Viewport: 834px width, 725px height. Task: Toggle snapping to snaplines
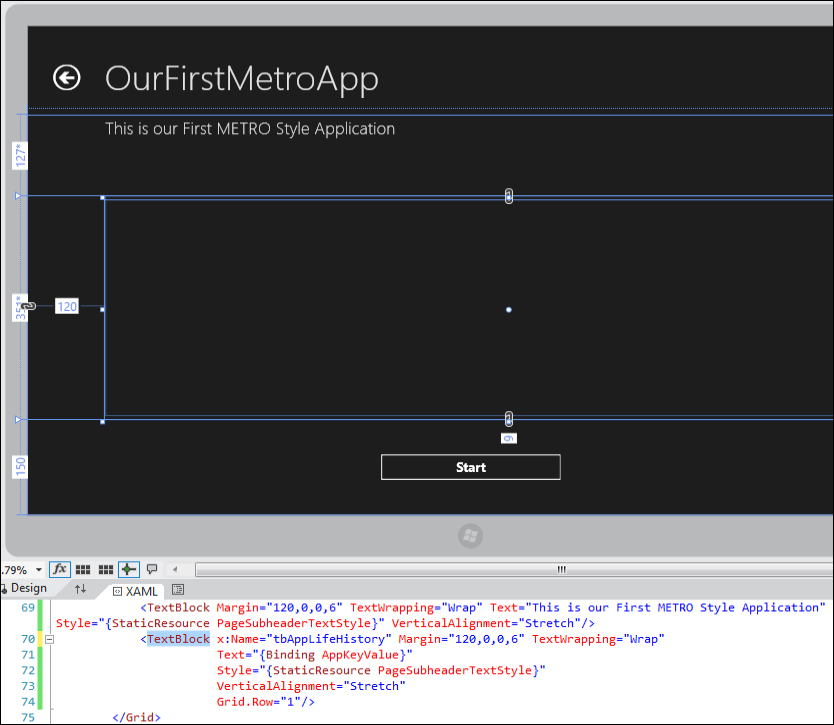tap(128, 569)
